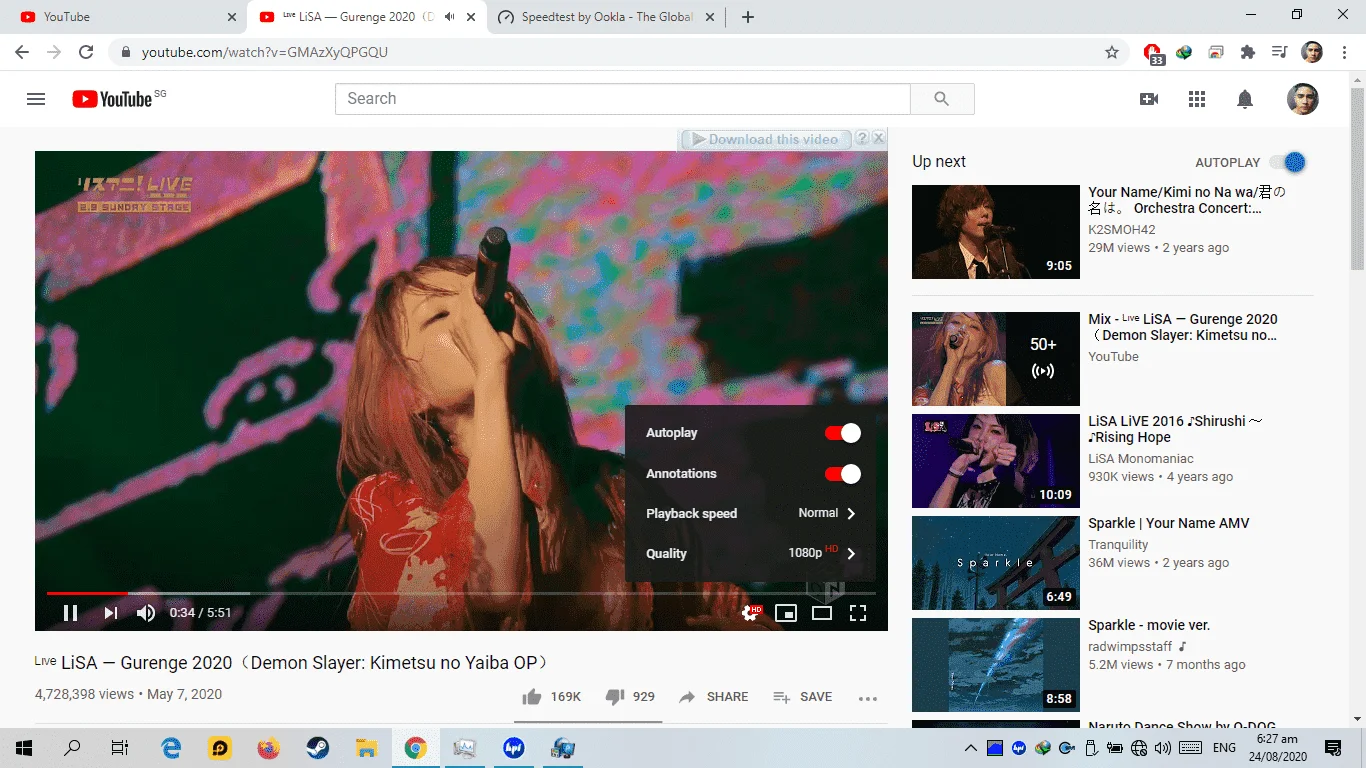Bookmark this page with the star icon

click(x=1112, y=52)
